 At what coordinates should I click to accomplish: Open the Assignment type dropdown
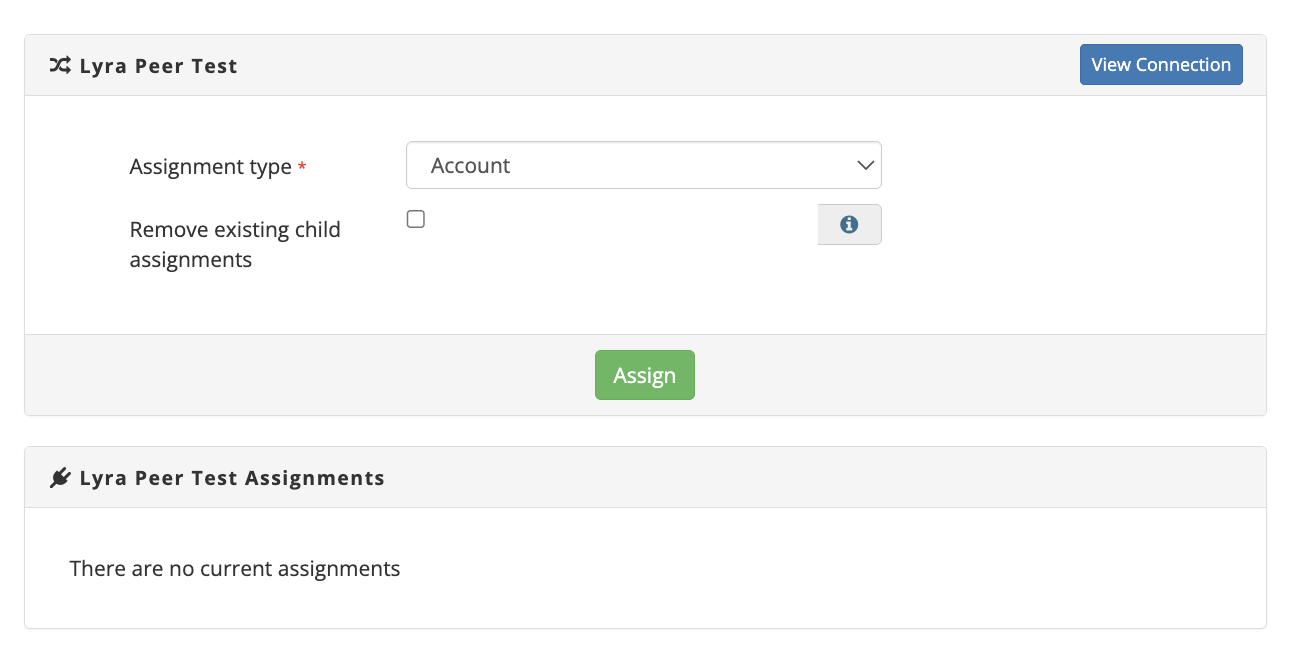(643, 166)
